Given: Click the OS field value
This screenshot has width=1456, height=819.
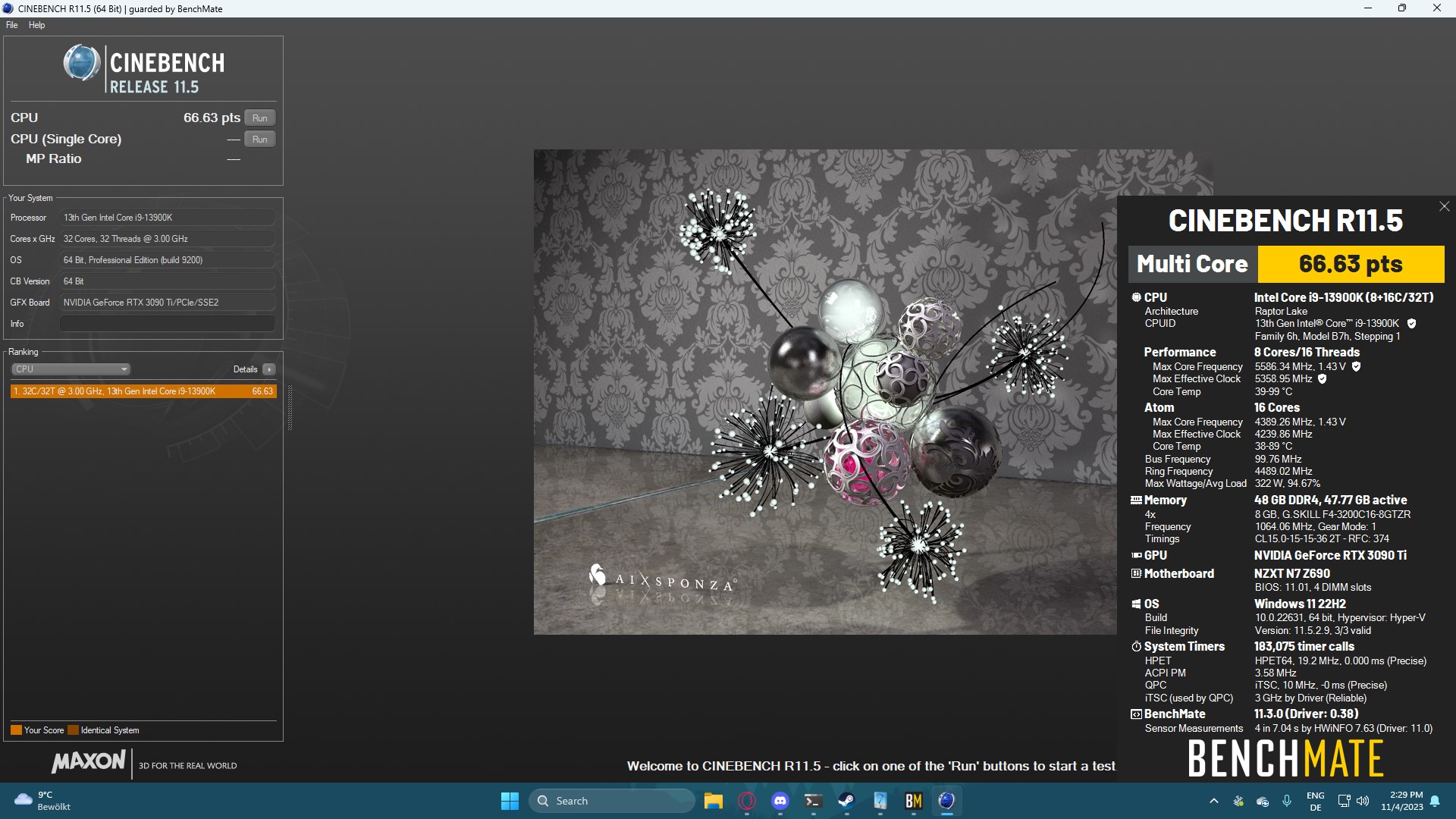Looking at the screenshot, I should 168,260.
